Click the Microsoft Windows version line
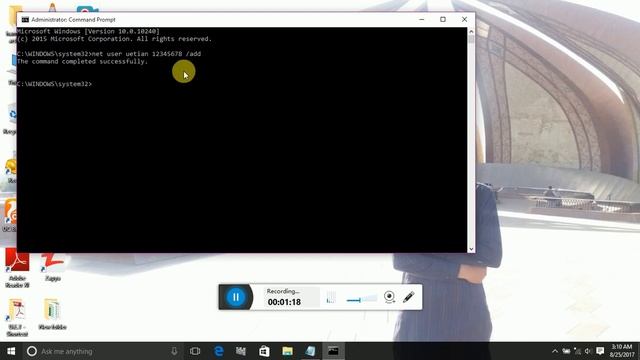This screenshot has height=360, width=640. (x=88, y=31)
